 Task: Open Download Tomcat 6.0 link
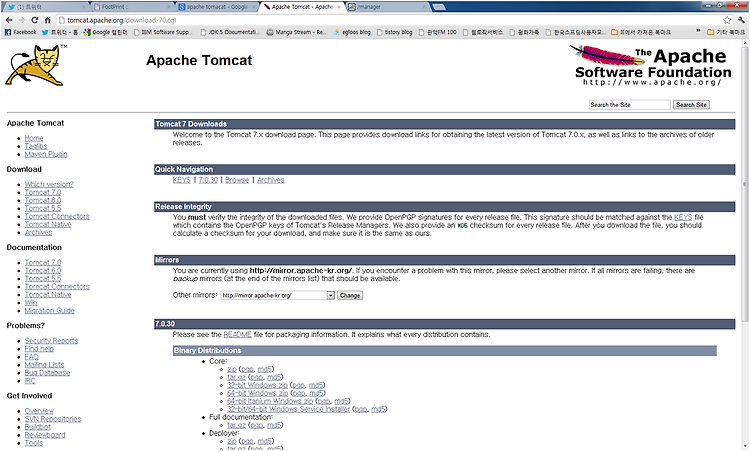pos(43,200)
